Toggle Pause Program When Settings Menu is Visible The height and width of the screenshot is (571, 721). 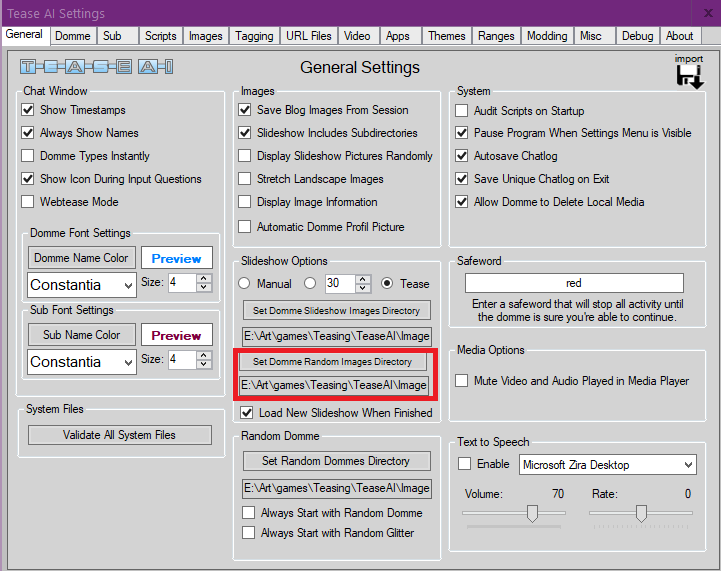(x=462, y=132)
